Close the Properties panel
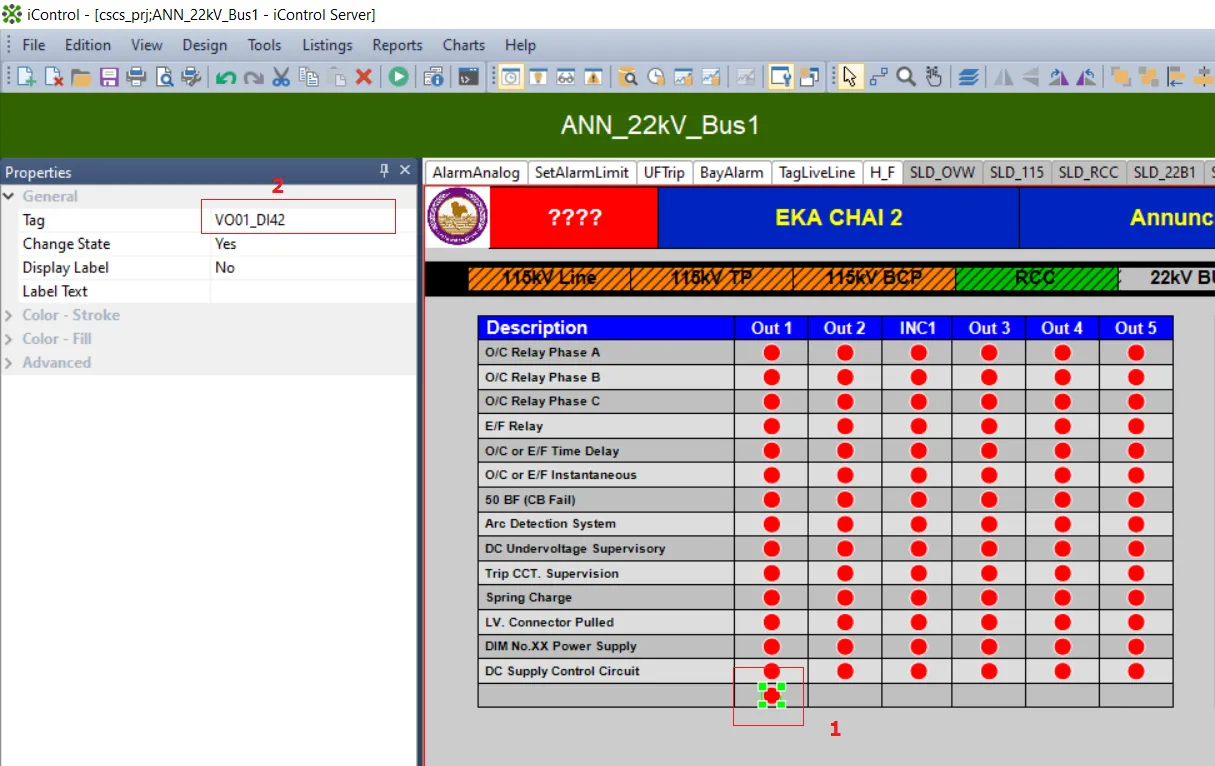 405,171
